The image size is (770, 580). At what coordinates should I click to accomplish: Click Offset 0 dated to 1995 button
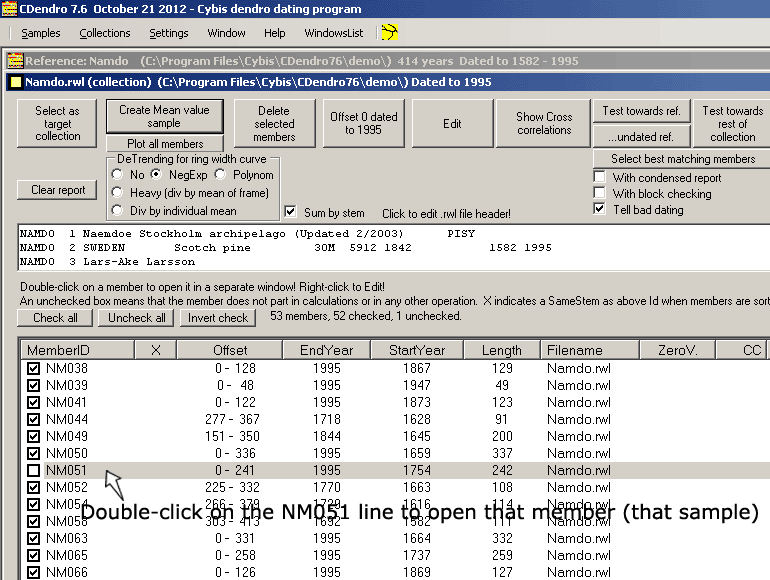tap(363, 123)
